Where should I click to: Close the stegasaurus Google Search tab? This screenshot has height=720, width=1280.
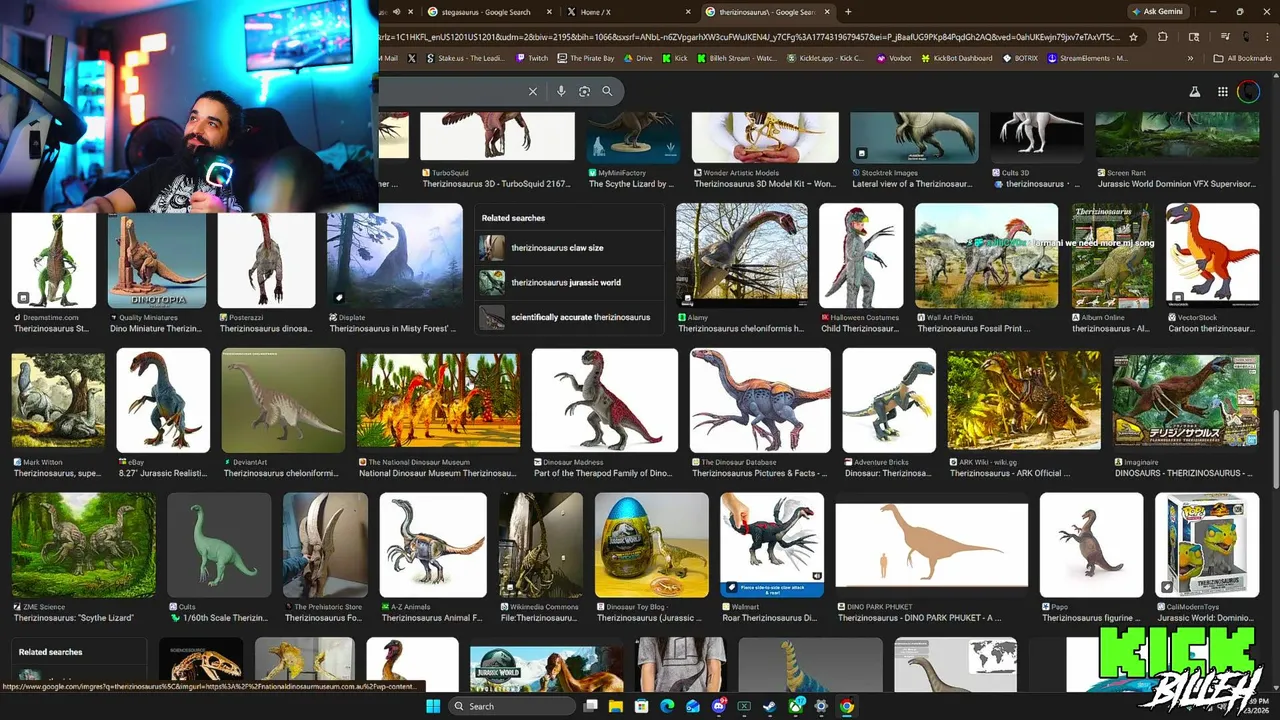[549, 12]
